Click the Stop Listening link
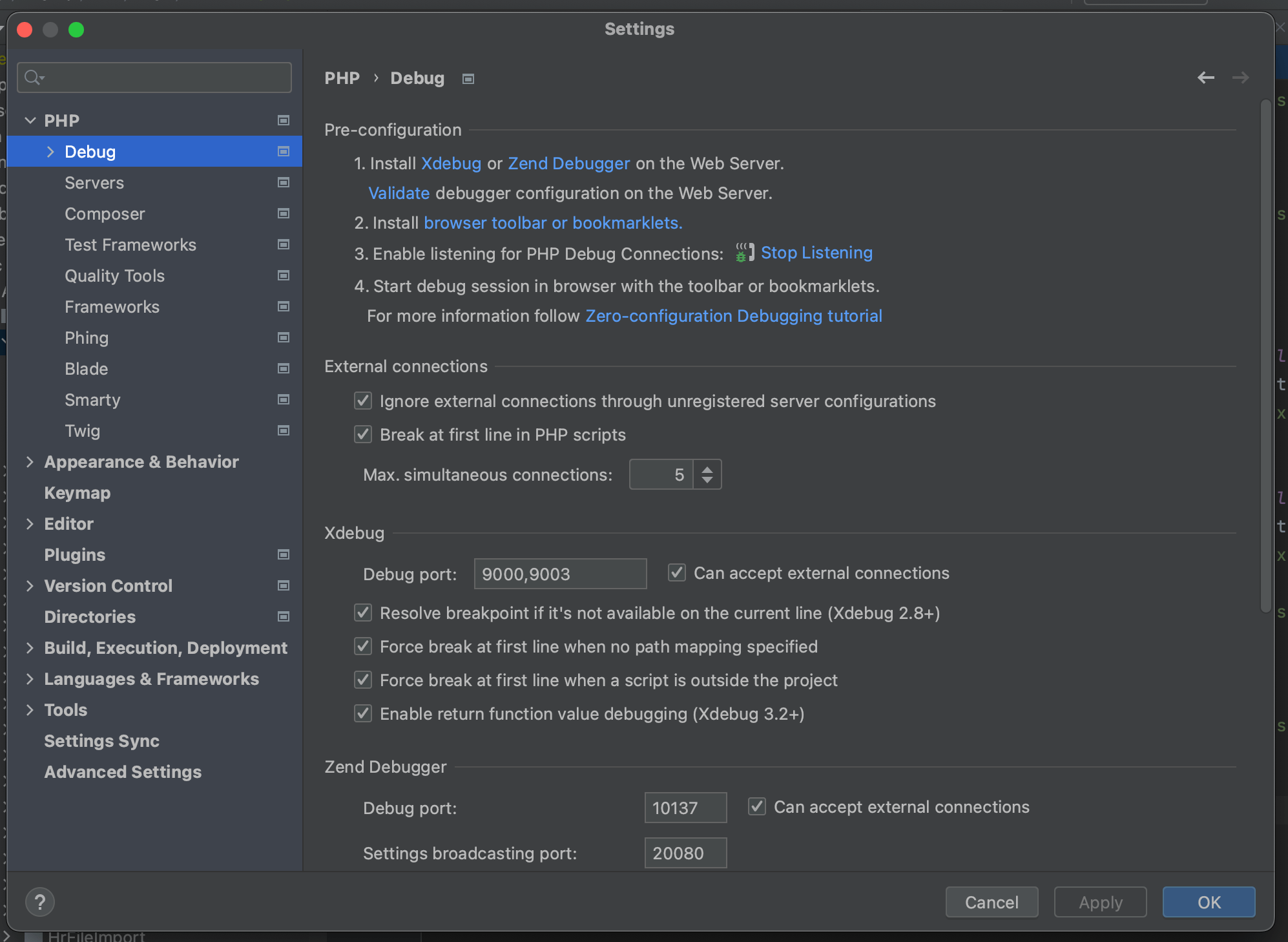Screen dimensions: 1288x942 [816, 253]
